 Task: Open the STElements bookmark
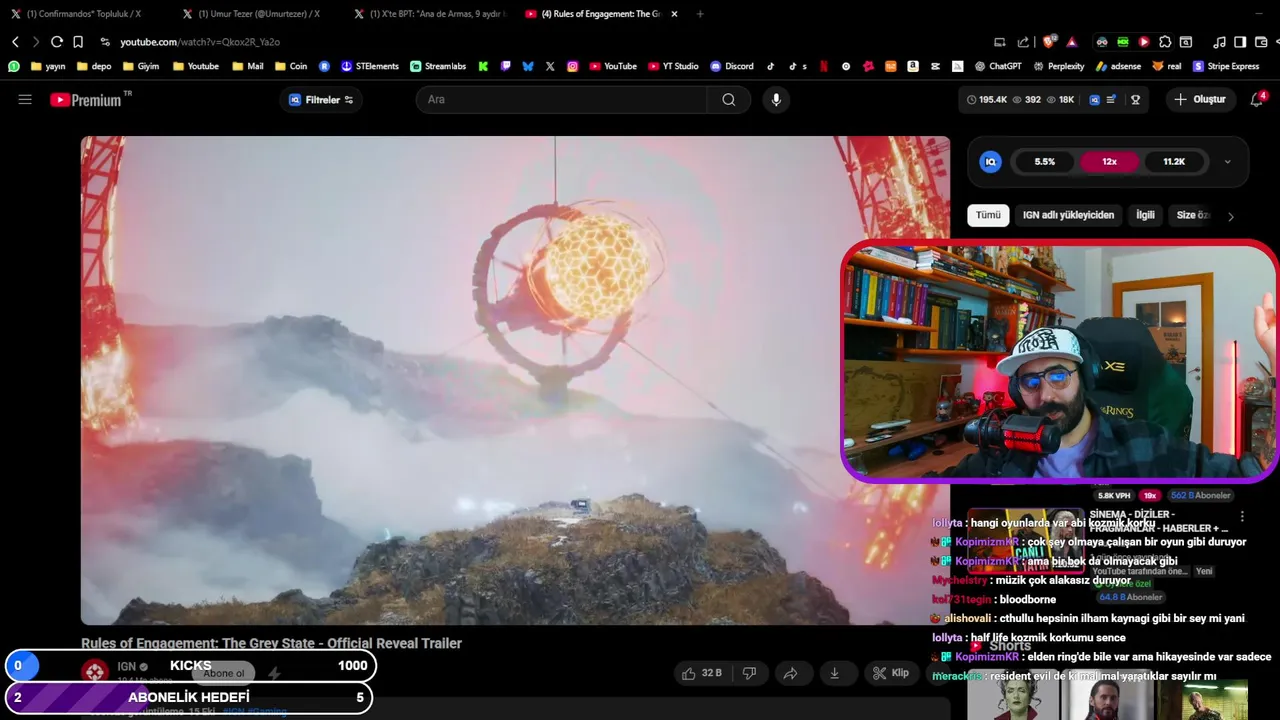coord(369,66)
